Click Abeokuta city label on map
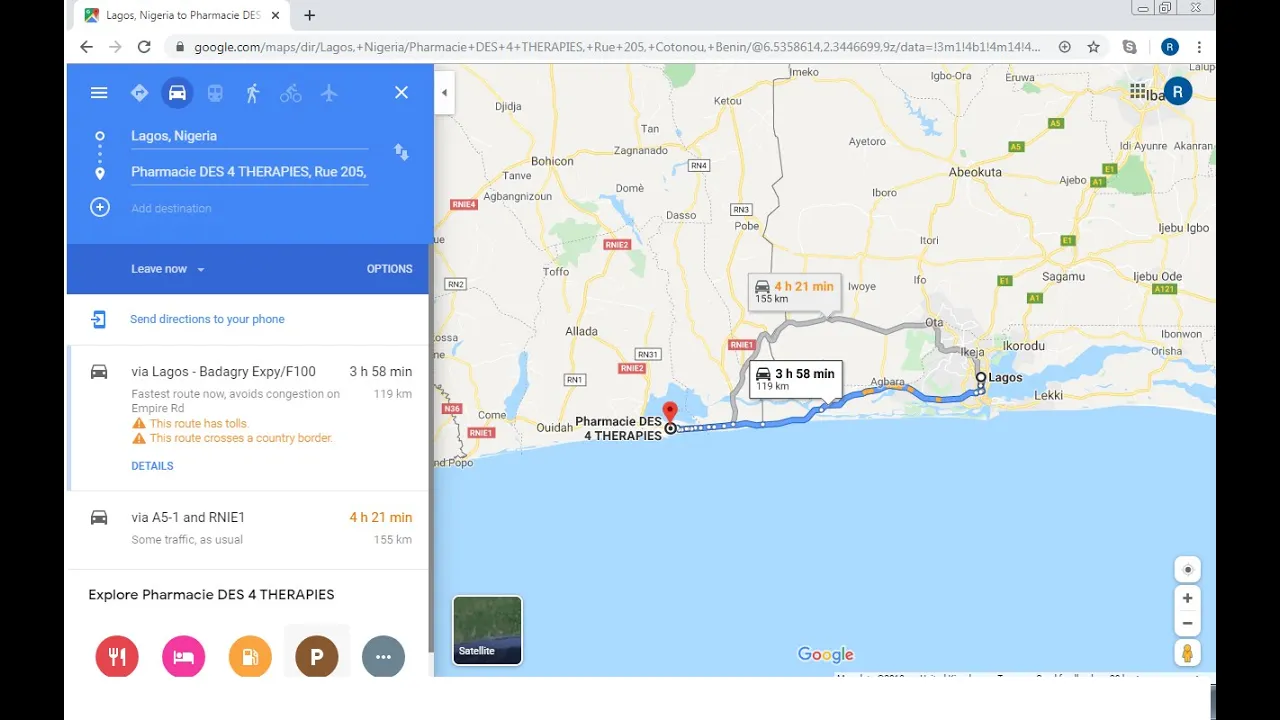This screenshot has width=1280, height=720. [975, 172]
